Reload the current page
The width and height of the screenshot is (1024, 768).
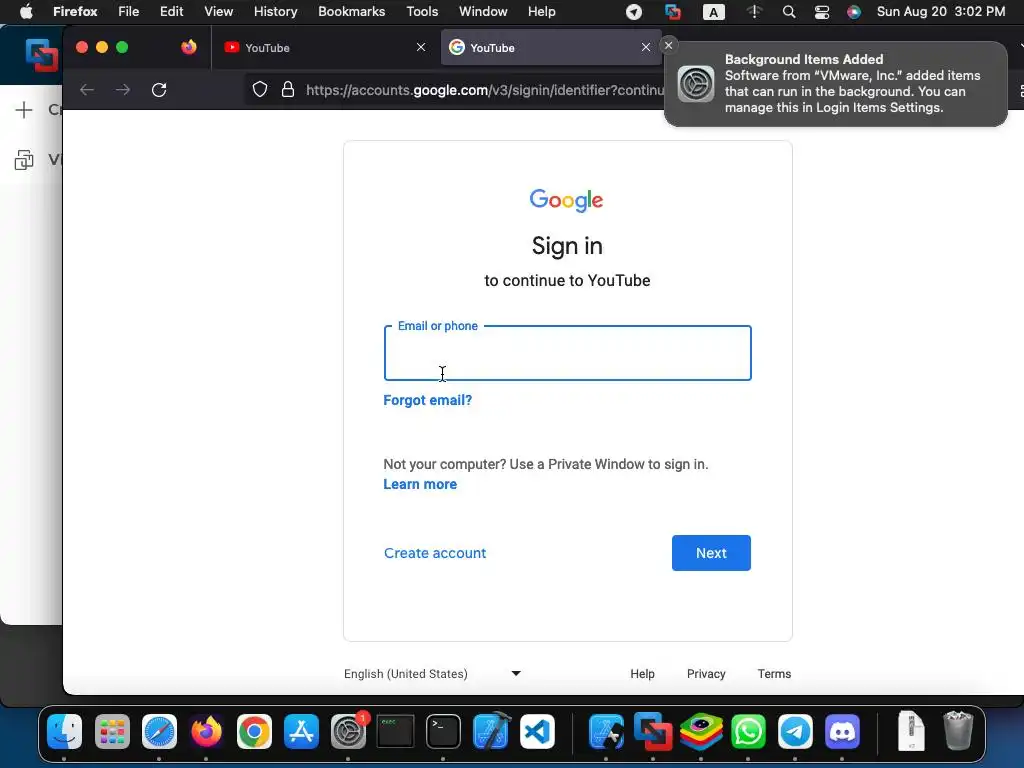coord(159,89)
